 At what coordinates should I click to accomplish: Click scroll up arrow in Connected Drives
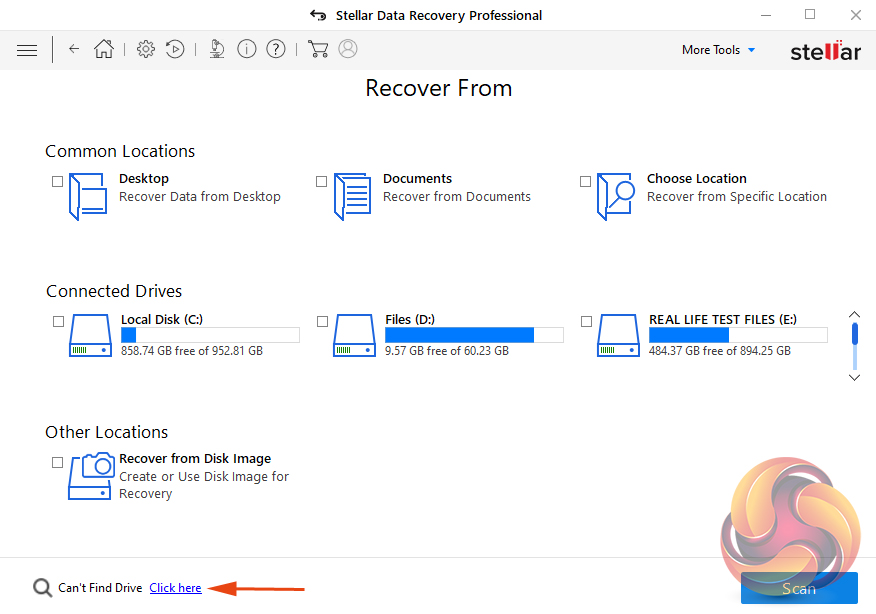(x=854, y=315)
